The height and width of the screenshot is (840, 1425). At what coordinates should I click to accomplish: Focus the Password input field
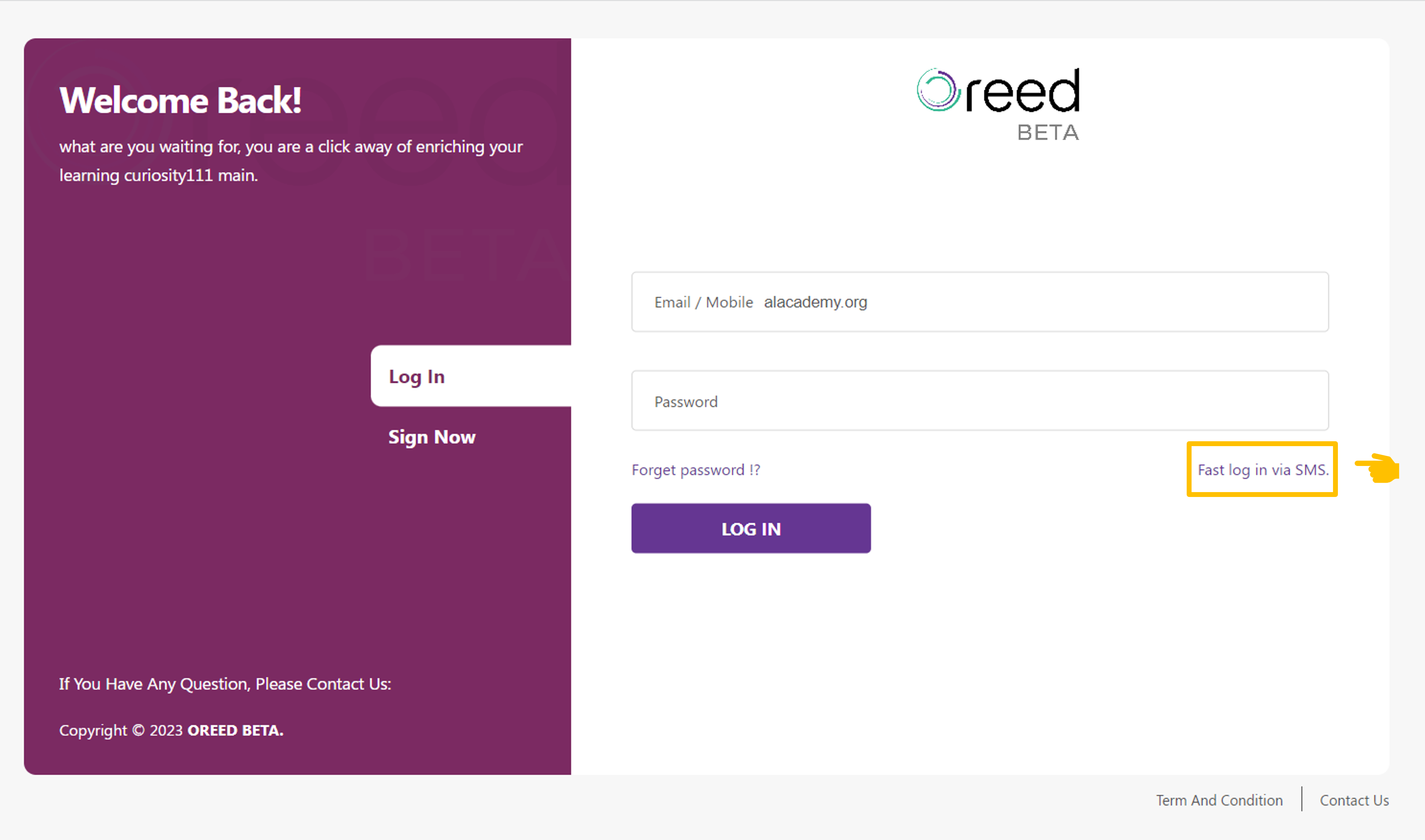pos(980,401)
